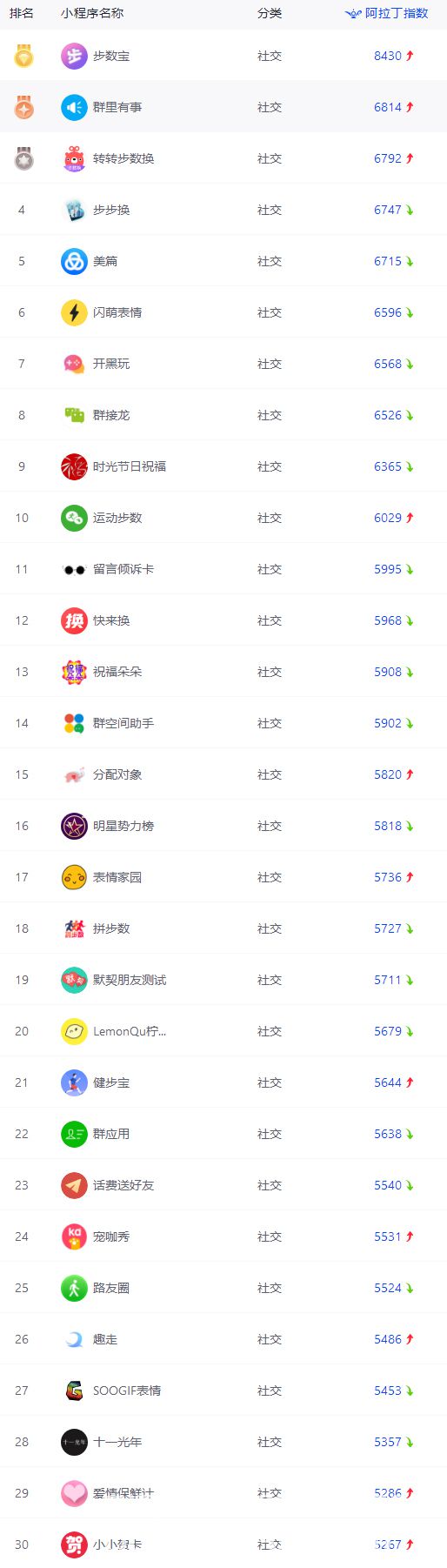
Task: Select the 群空间助手 four-dot icon
Action: pos(74,723)
